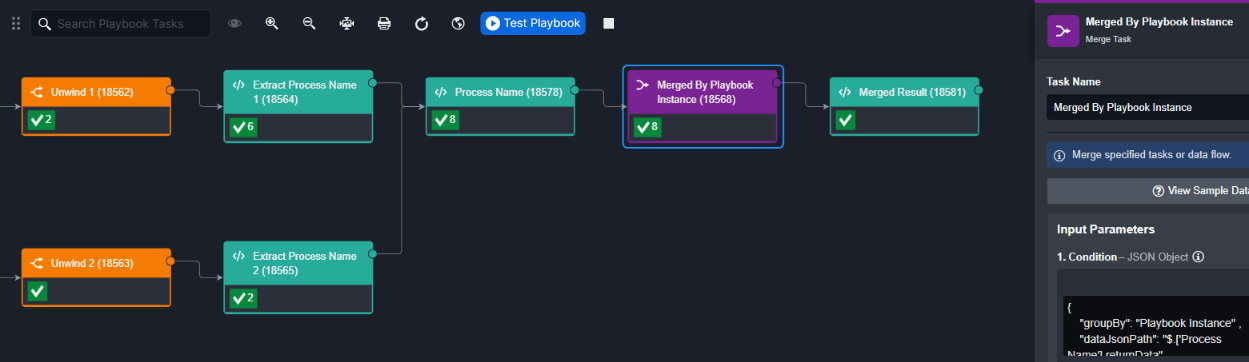Click the fit-to-screen icon in toolbar
Screen dimensions: 1249x362
(x=346, y=23)
